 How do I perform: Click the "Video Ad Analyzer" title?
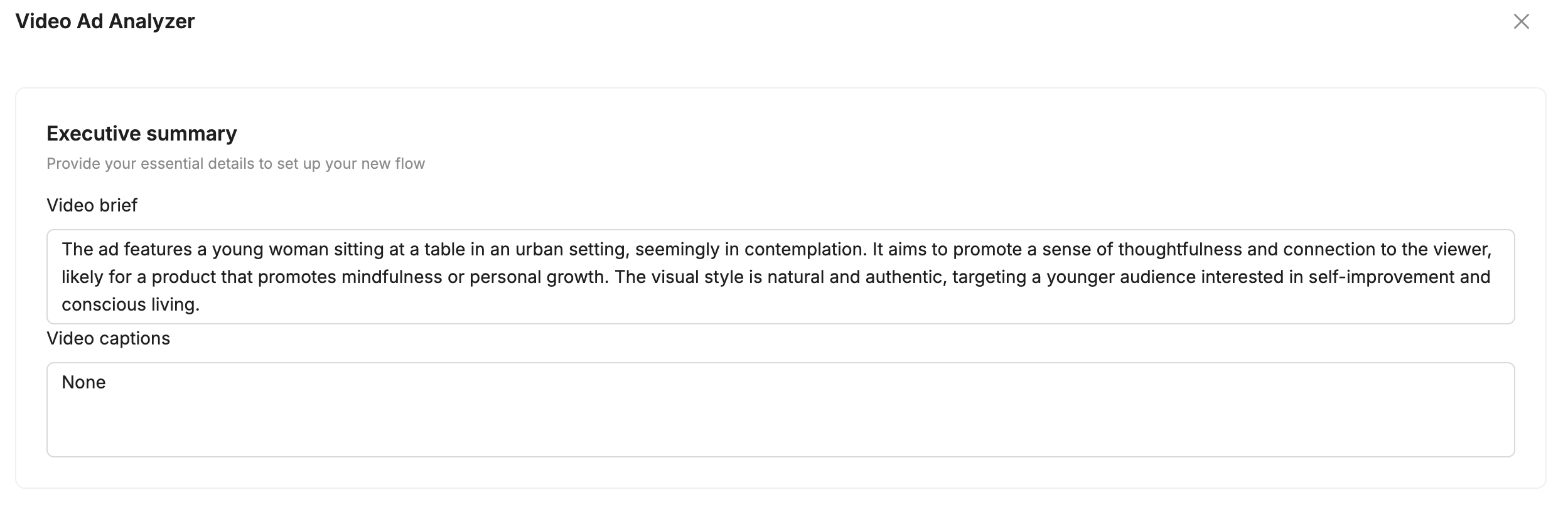105,21
